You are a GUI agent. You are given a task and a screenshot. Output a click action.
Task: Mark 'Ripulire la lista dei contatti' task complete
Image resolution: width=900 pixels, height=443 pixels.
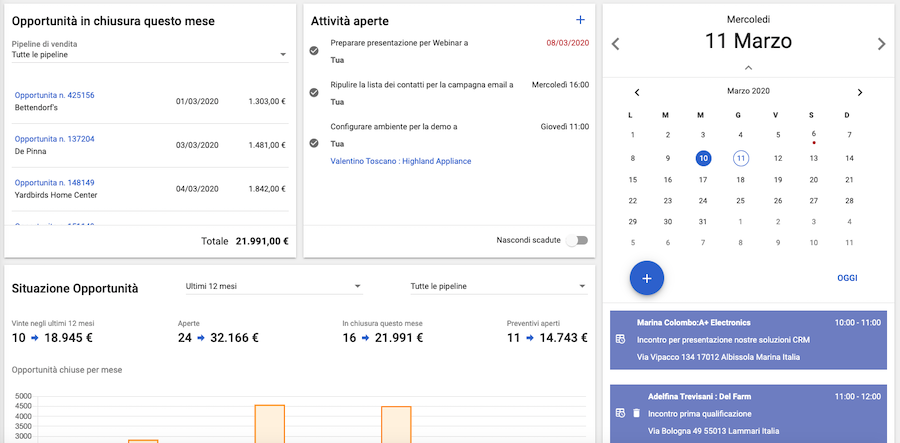[313, 92]
